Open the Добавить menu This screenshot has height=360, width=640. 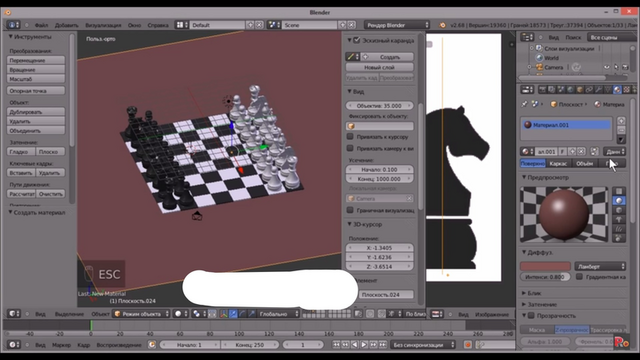click(67, 25)
